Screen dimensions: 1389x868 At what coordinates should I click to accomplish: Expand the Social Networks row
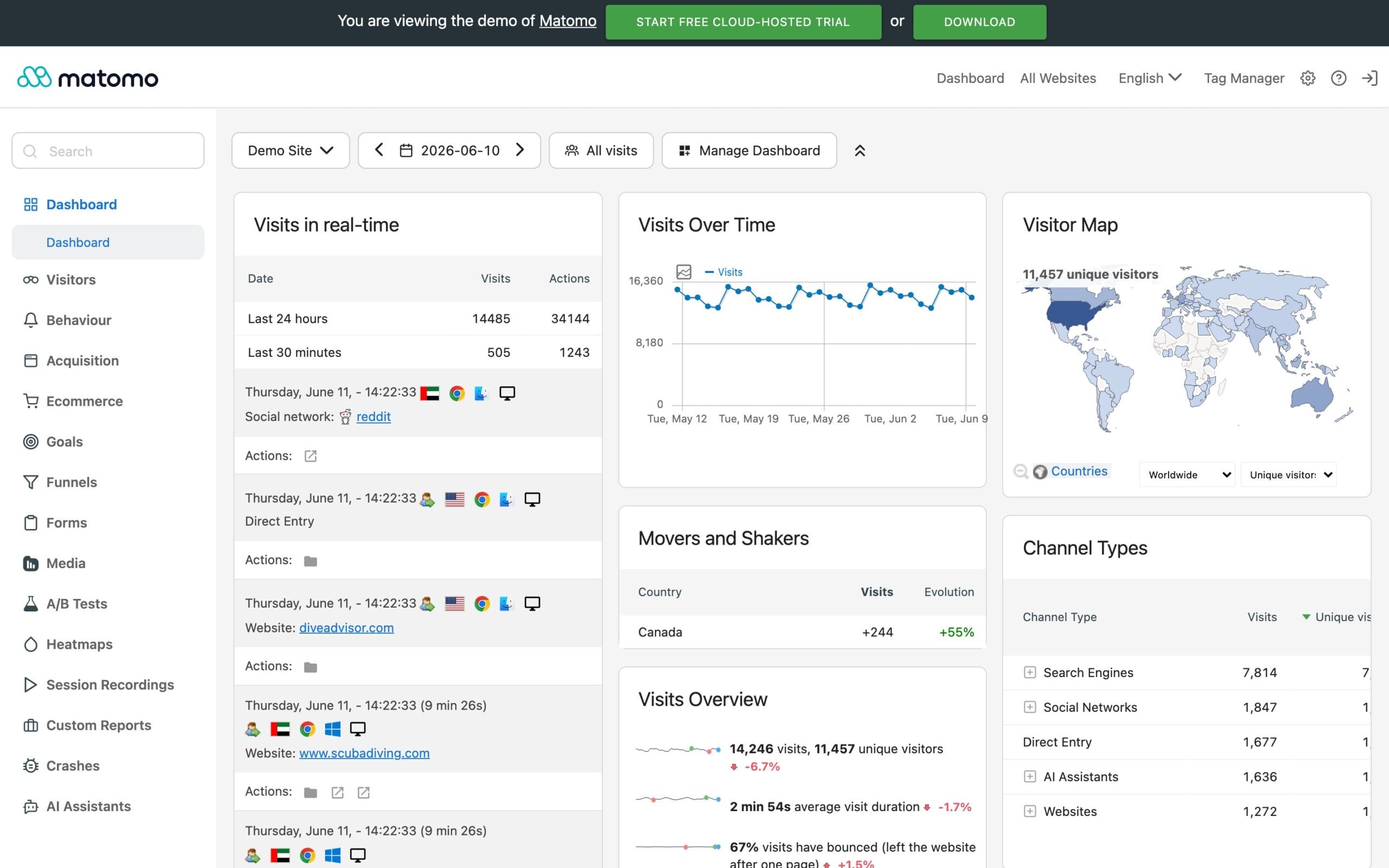tap(1030, 707)
